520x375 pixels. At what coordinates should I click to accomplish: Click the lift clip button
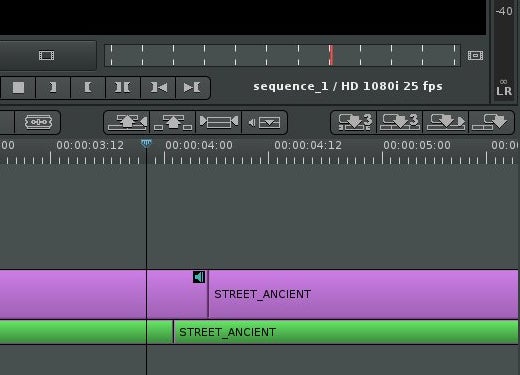pos(173,122)
